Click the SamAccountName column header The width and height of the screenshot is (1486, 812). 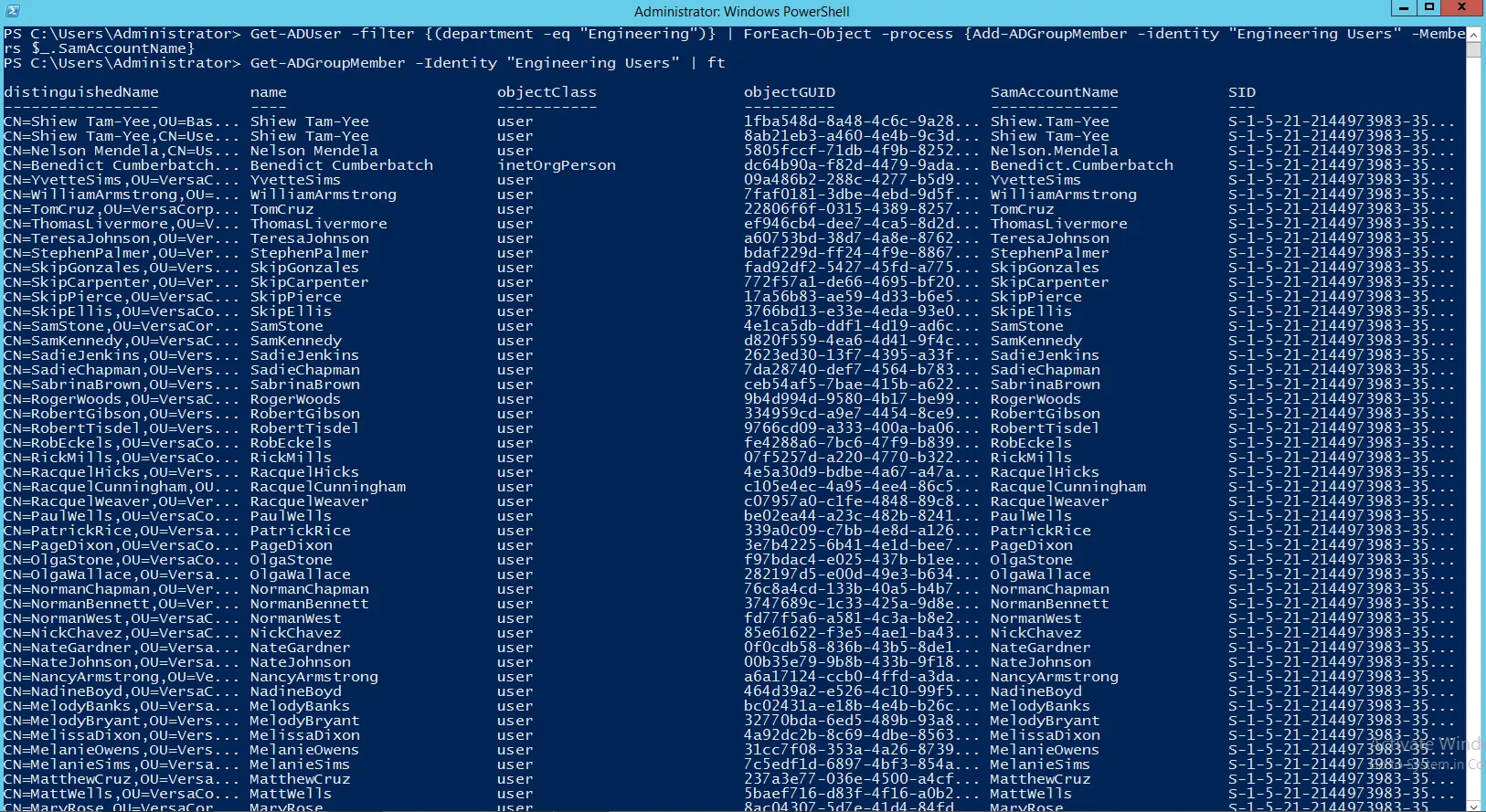[1055, 92]
